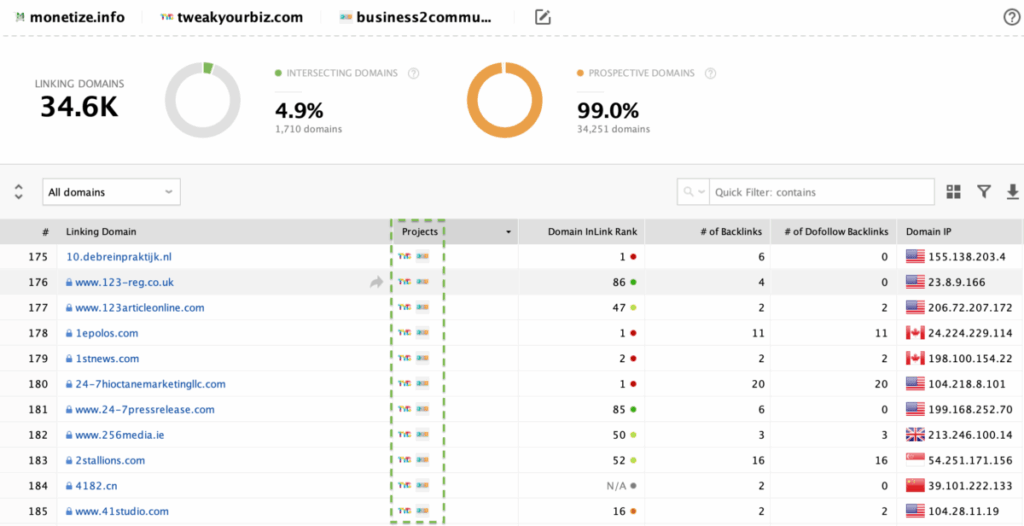This screenshot has width=1024, height=526.
Task: Click the orange Prospective Domains donut chart
Action: (x=505, y=101)
